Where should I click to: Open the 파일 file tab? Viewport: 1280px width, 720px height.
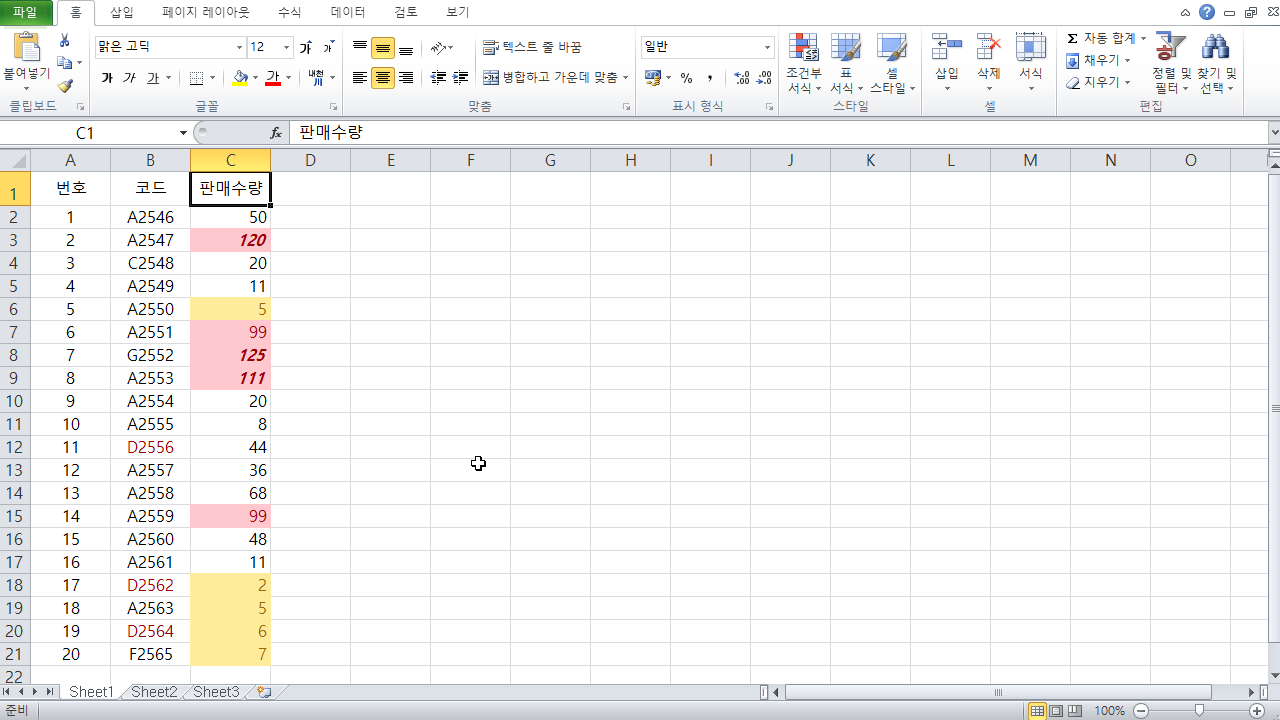click(25, 12)
